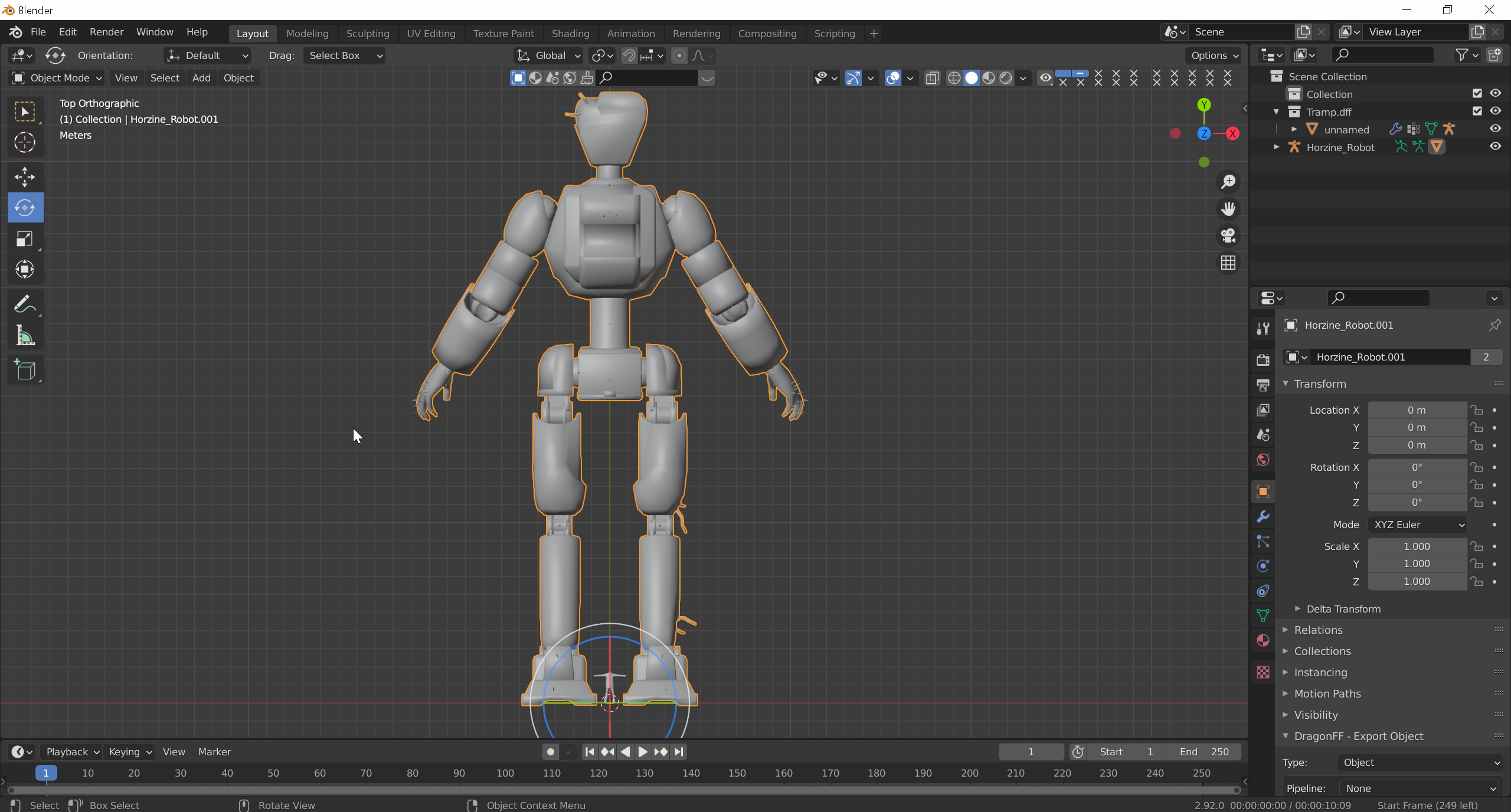
Task: Switch to the Sculpting workspace tab
Action: point(367,34)
